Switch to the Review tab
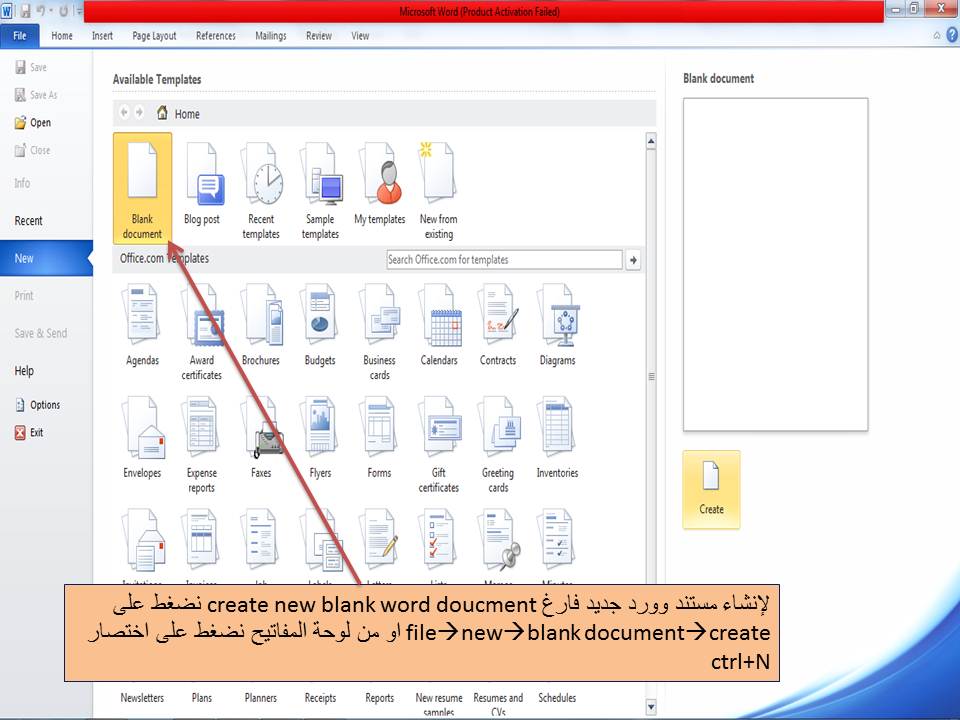960x720 pixels. (x=319, y=36)
